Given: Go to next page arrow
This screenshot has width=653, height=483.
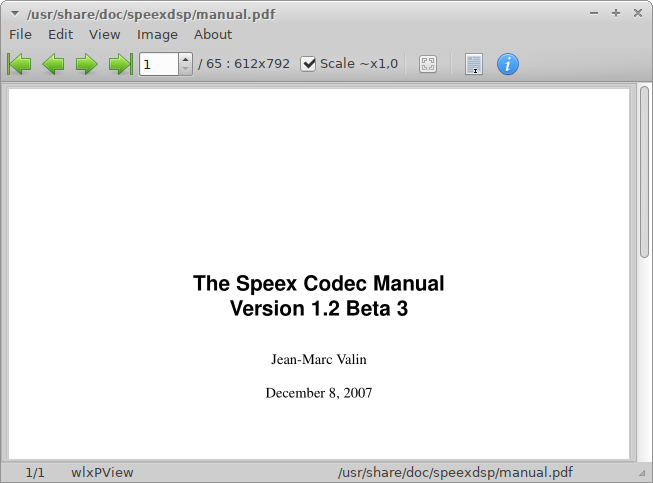Looking at the screenshot, I should pos(86,65).
